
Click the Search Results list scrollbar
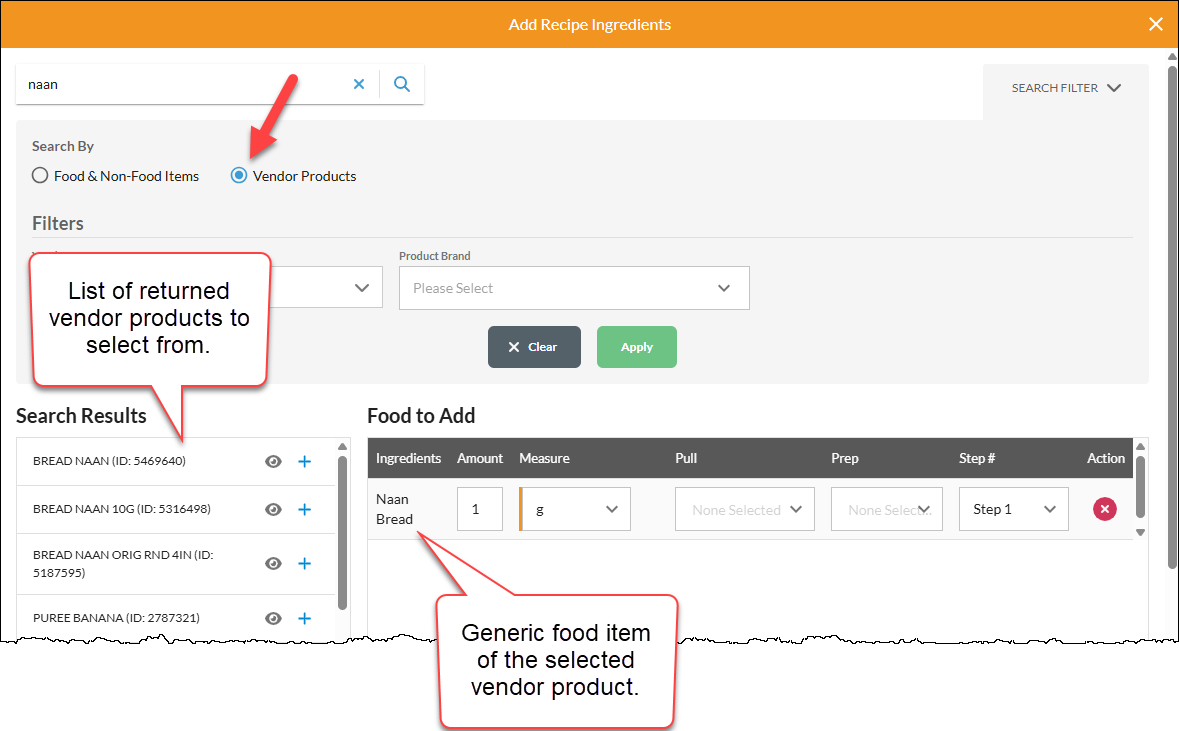342,532
